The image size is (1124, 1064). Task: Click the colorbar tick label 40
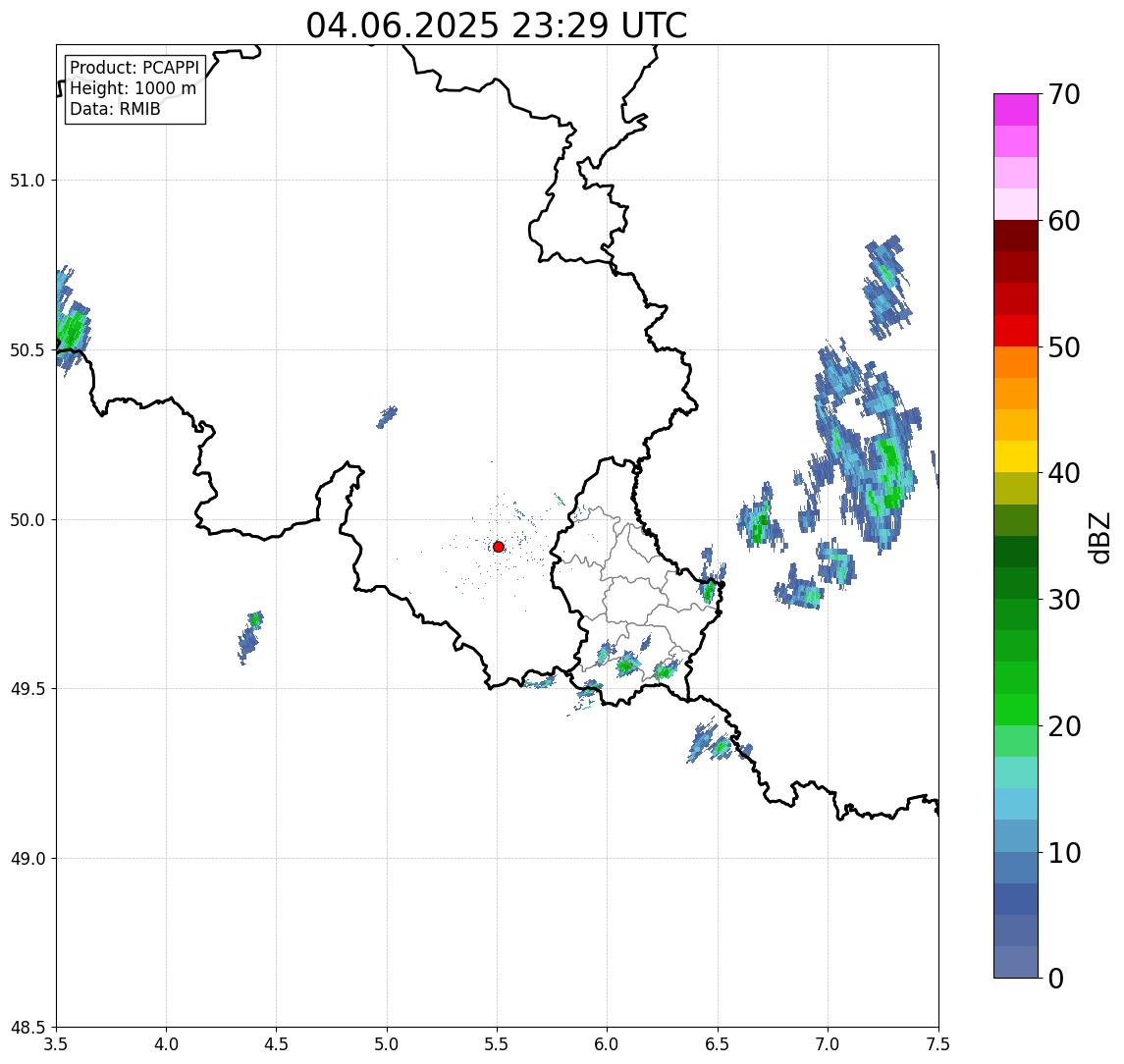coord(1064,473)
